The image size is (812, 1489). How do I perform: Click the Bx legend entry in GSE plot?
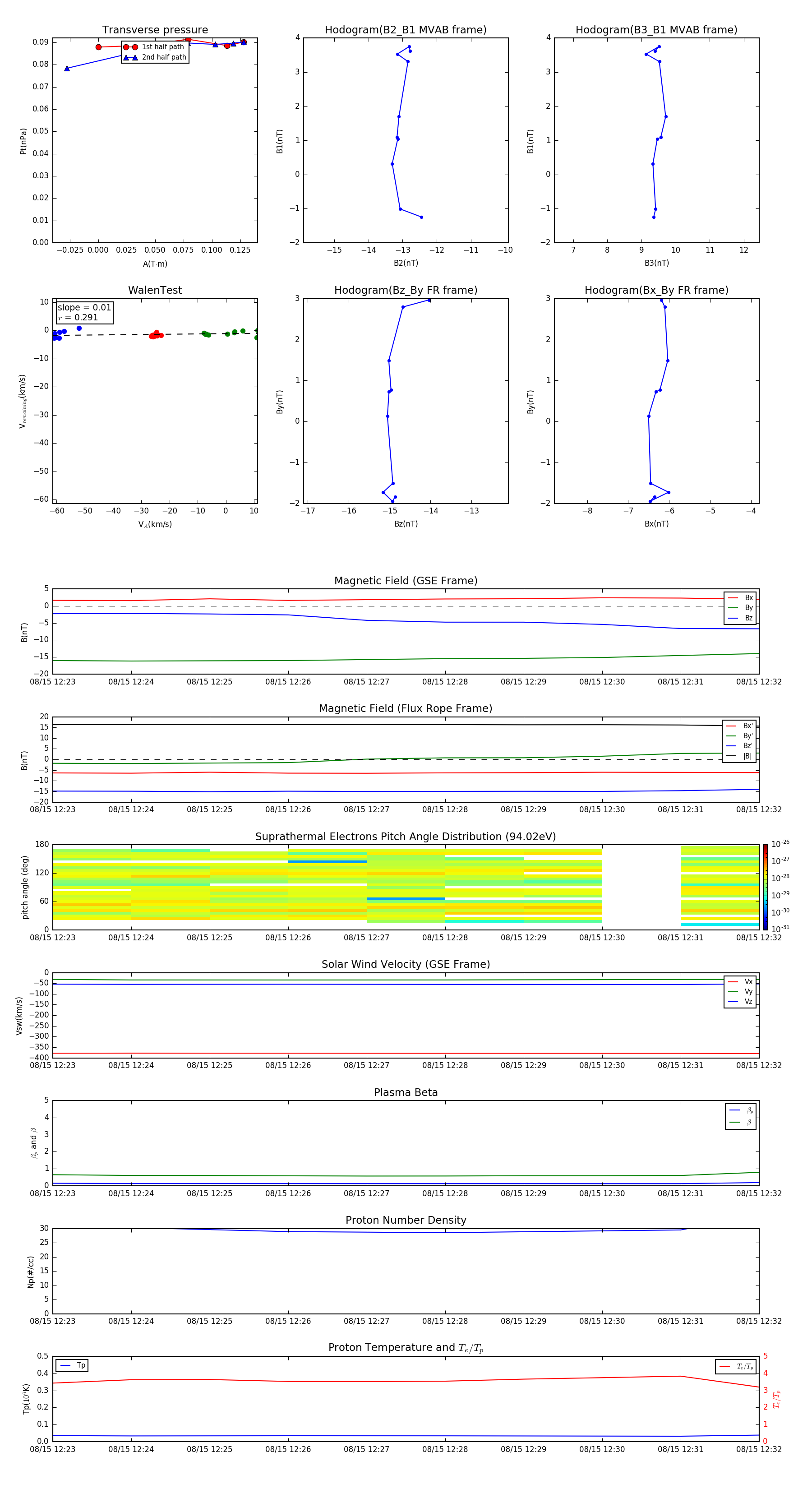click(x=740, y=598)
